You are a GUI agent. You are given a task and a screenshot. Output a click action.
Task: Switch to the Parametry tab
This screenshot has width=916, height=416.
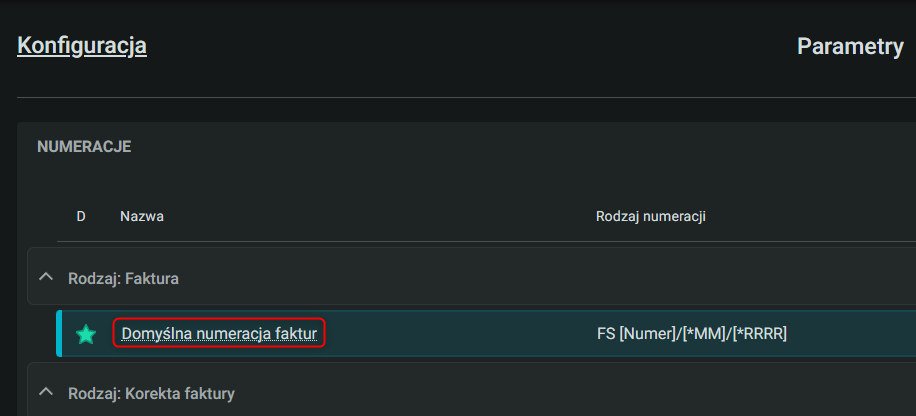(850, 46)
